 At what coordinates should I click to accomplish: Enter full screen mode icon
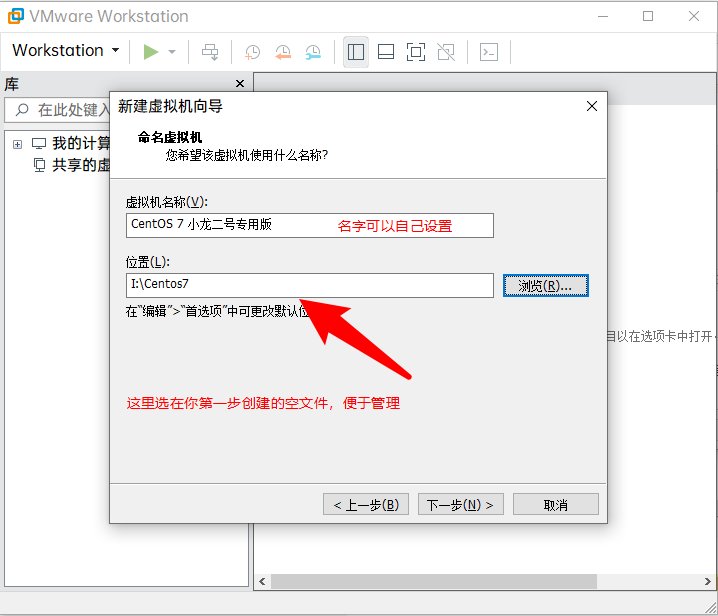416,52
